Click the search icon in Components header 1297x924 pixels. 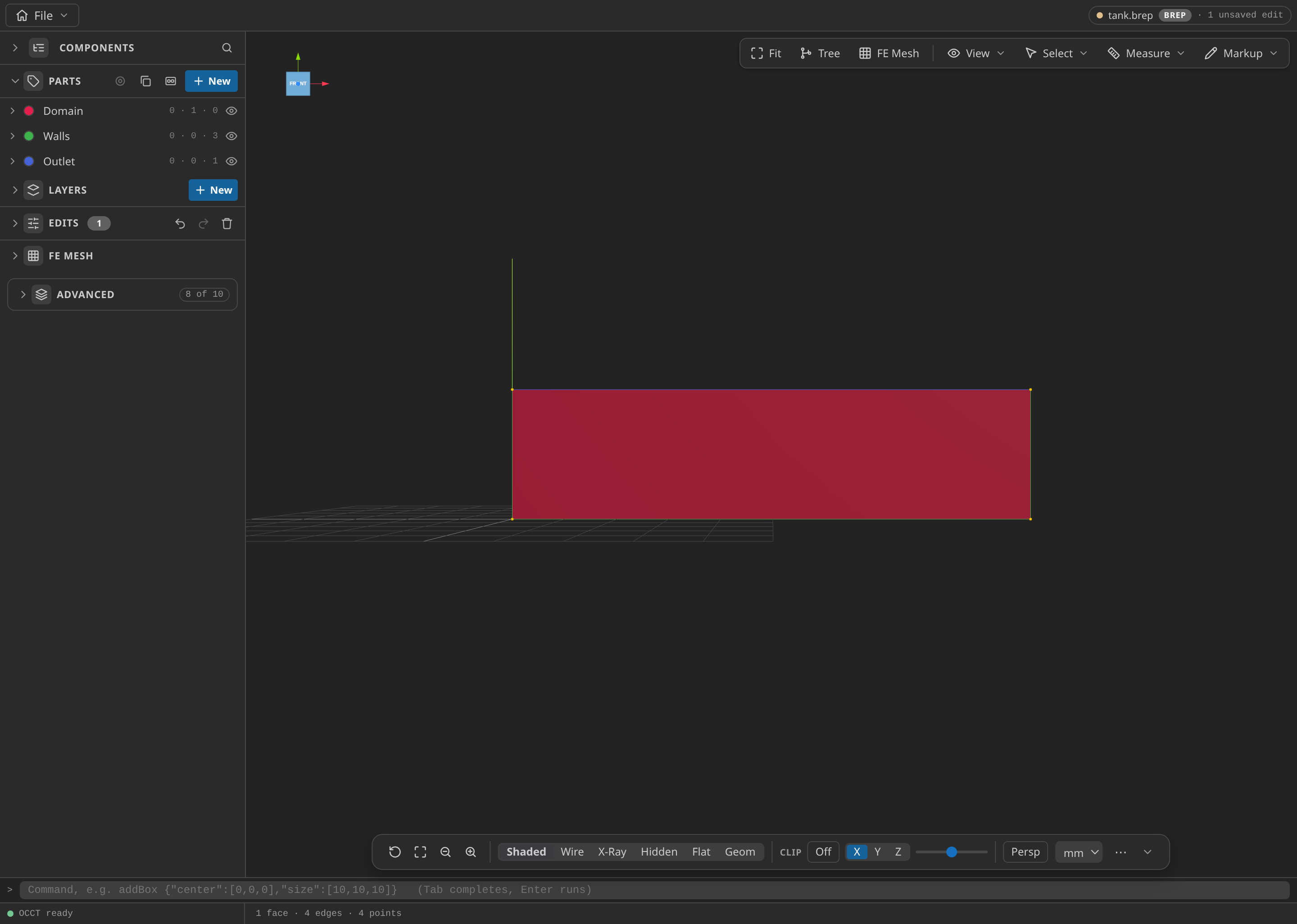[227, 48]
